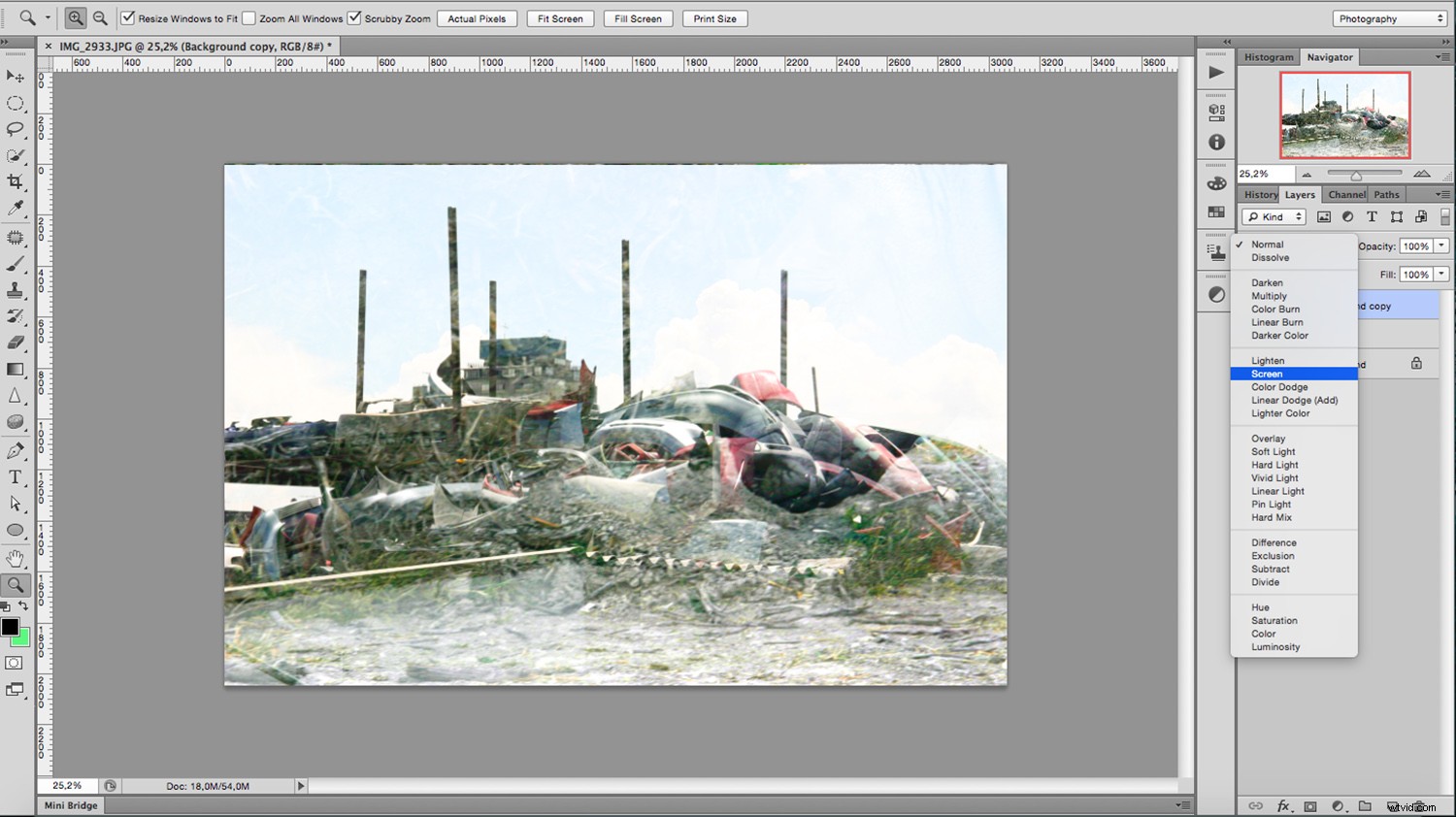
Task: Select the Crop tool
Action: [16, 181]
